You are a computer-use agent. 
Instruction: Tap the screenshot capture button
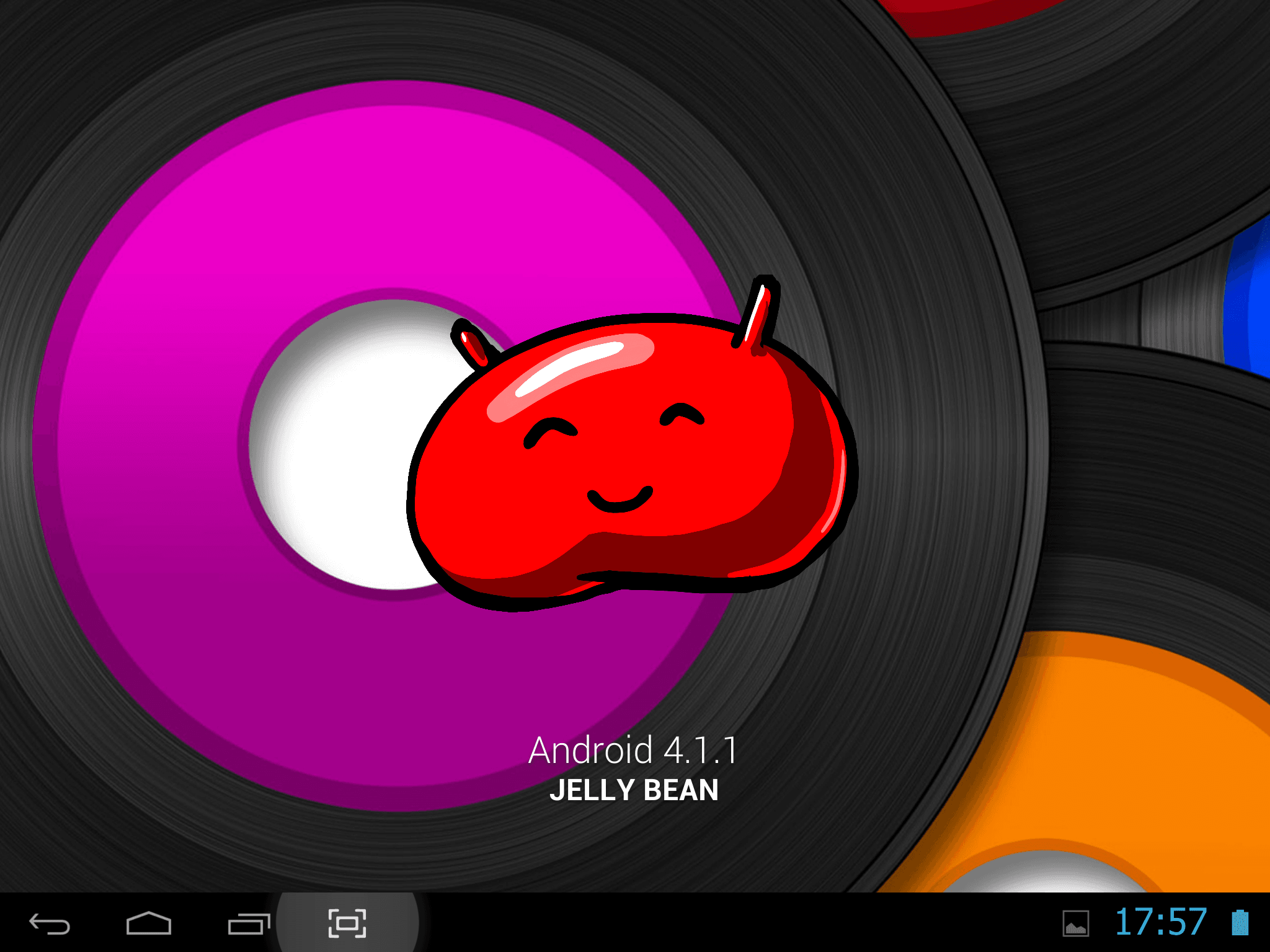[347, 923]
